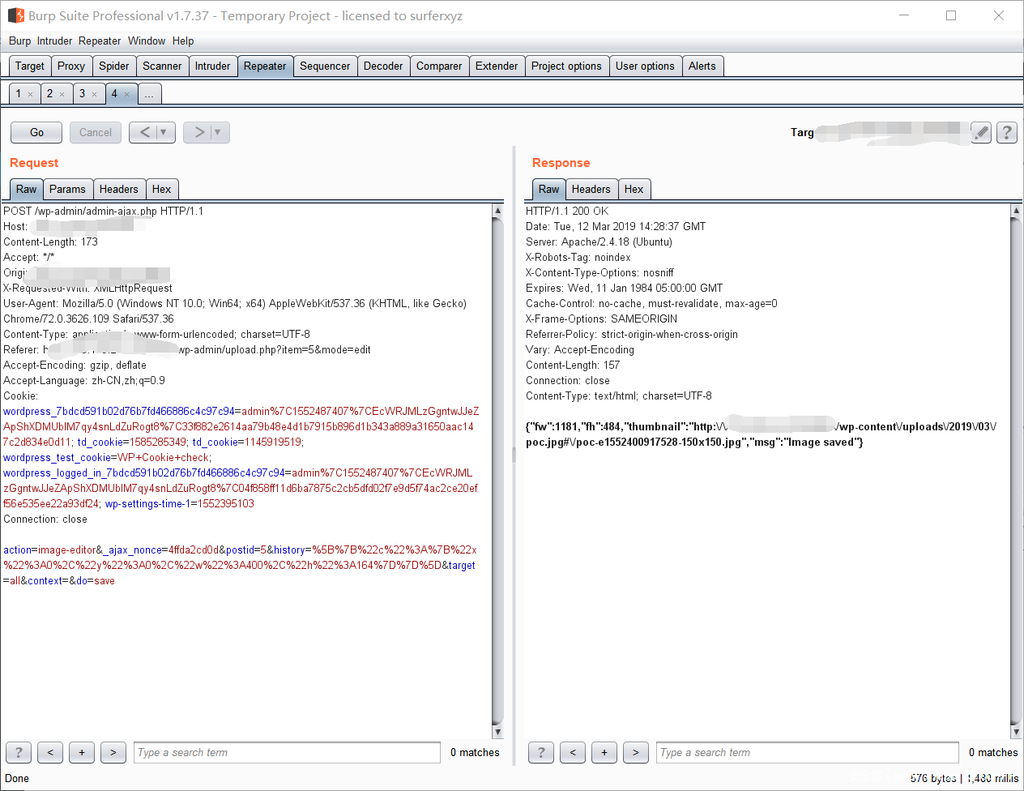Click next match arrow in response search

pos(635,752)
